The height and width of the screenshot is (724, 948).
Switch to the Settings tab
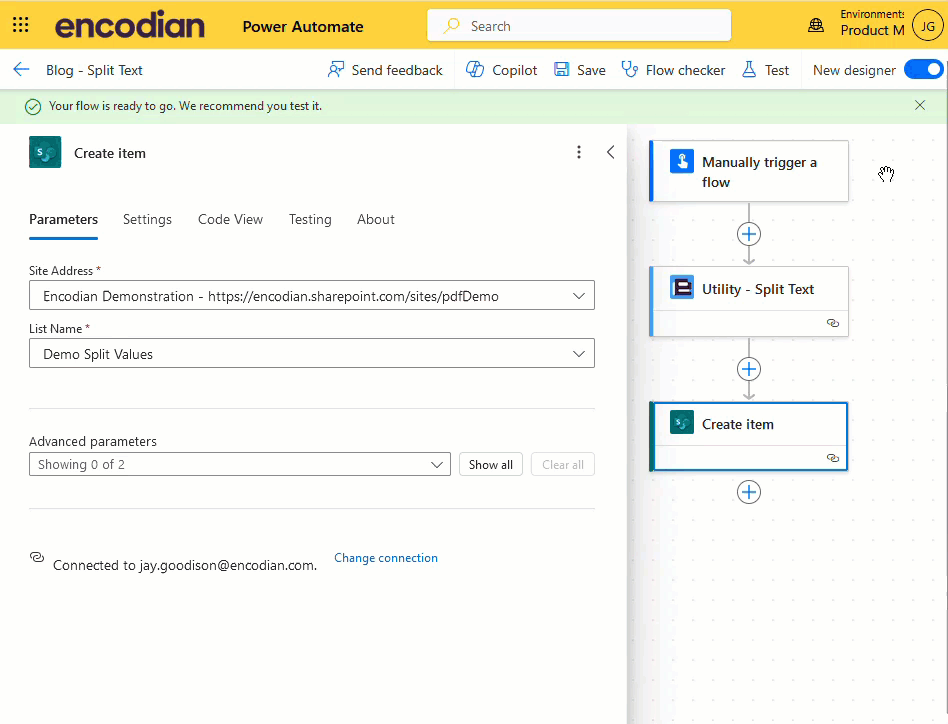pos(147,219)
